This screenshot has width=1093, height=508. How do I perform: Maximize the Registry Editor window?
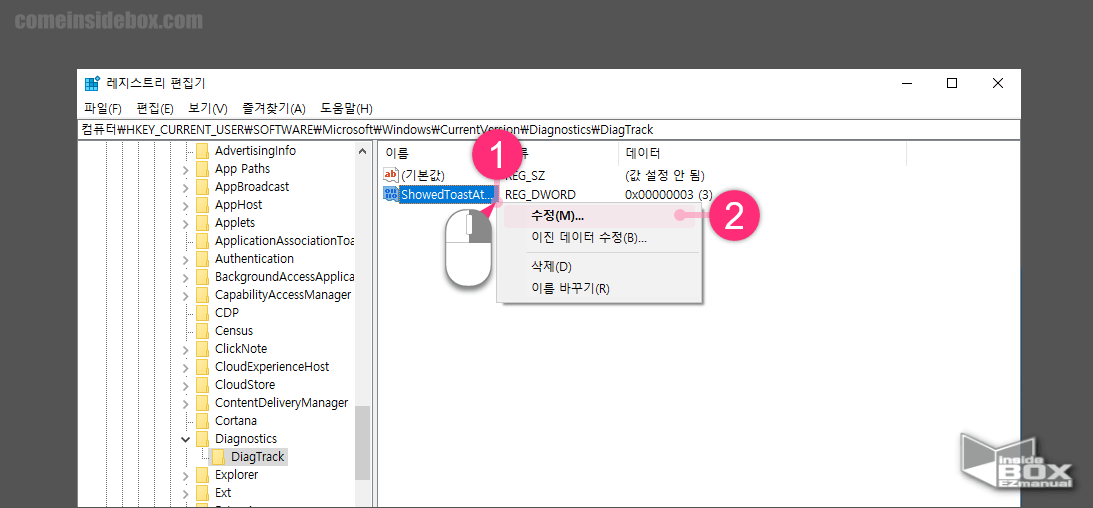[951, 84]
